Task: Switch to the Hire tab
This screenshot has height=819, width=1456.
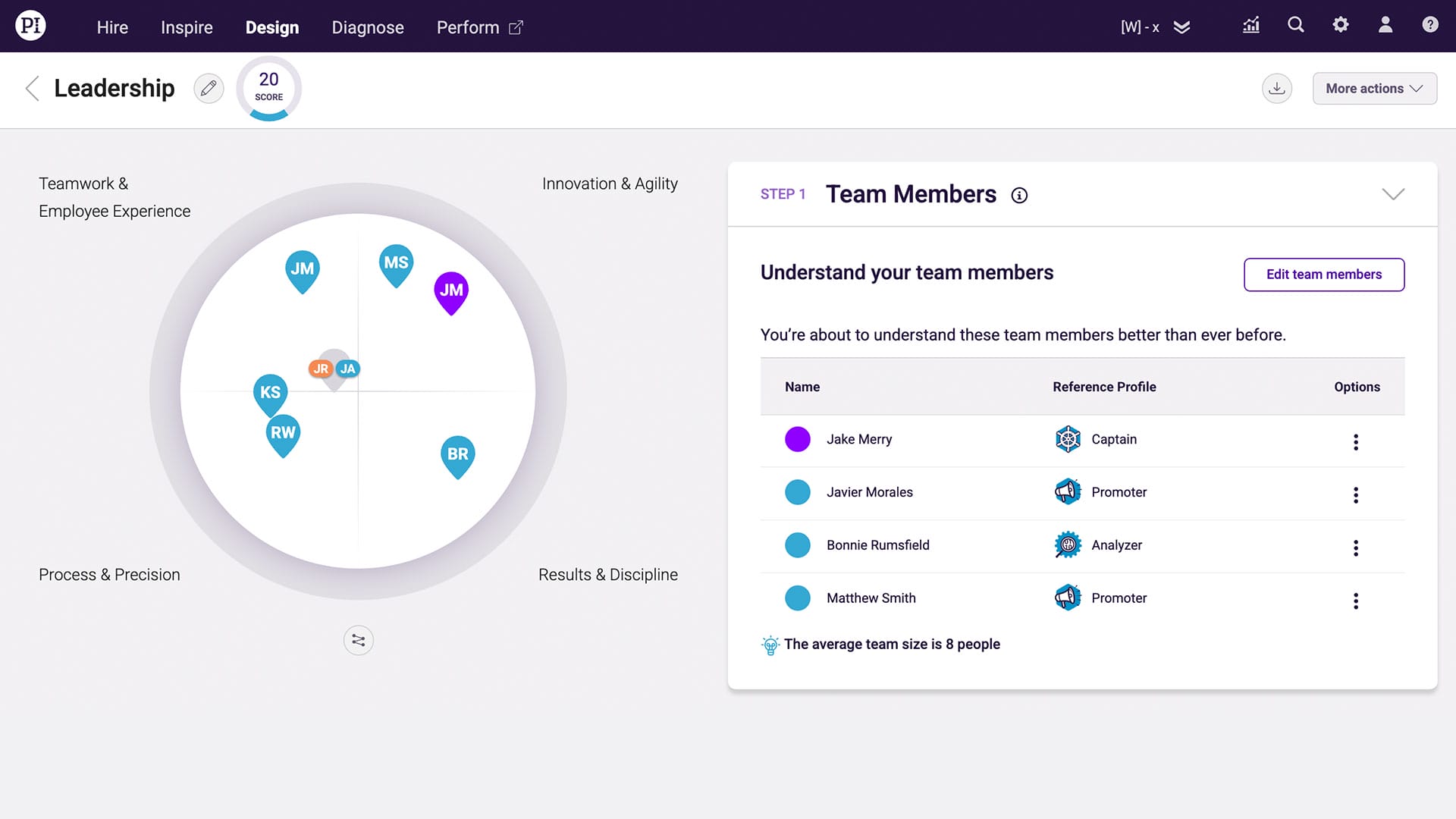Action: tap(112, 27)
